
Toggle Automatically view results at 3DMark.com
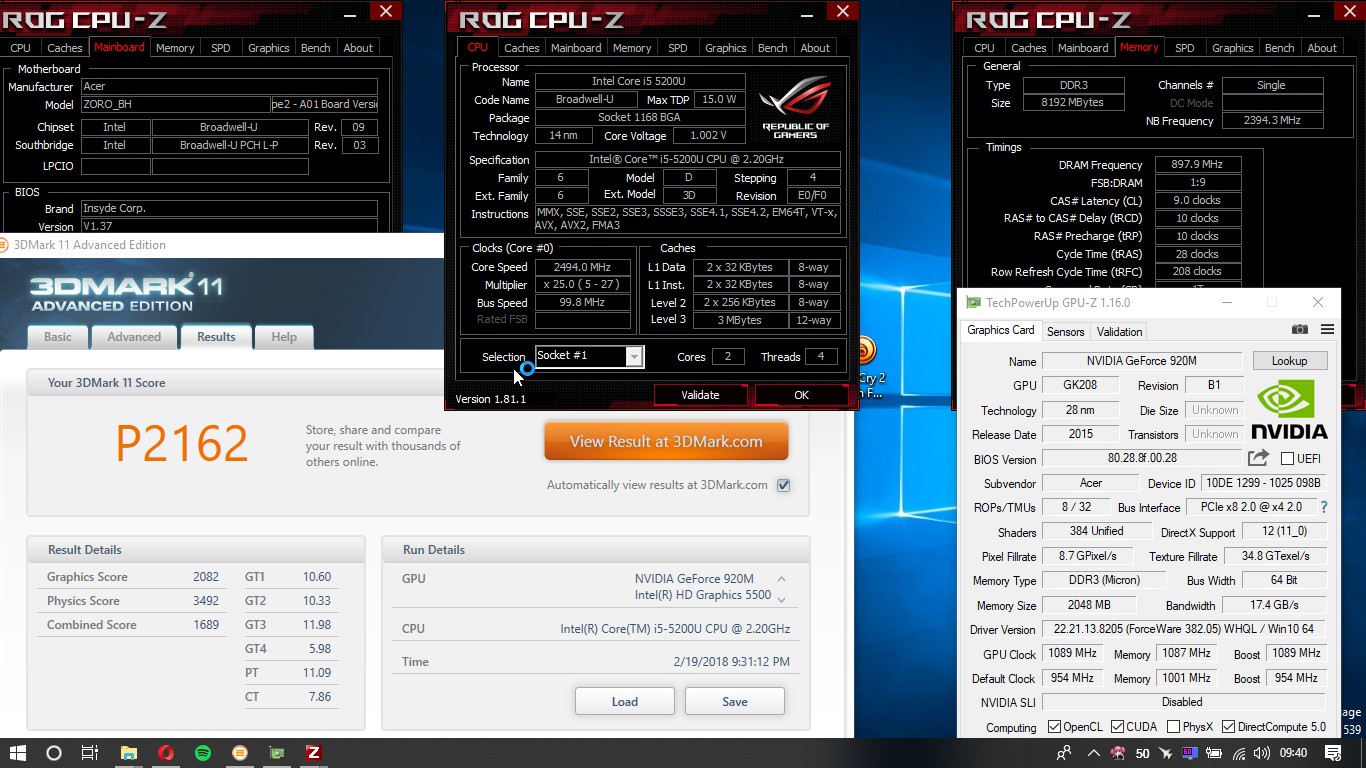click(x=783, y=485)
